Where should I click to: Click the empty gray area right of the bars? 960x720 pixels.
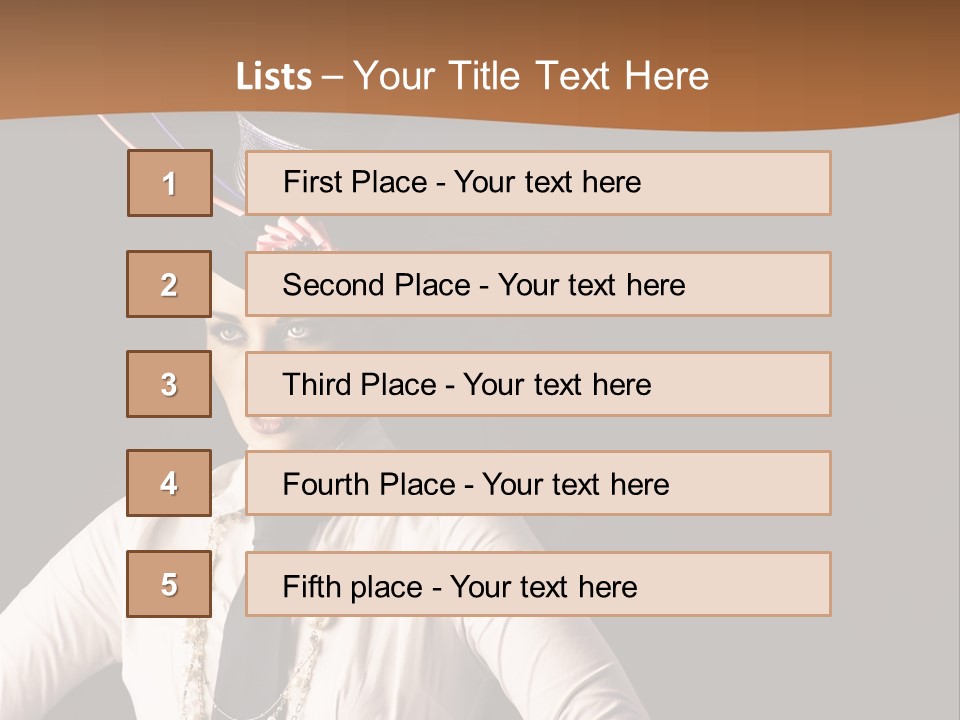point(895,400)
